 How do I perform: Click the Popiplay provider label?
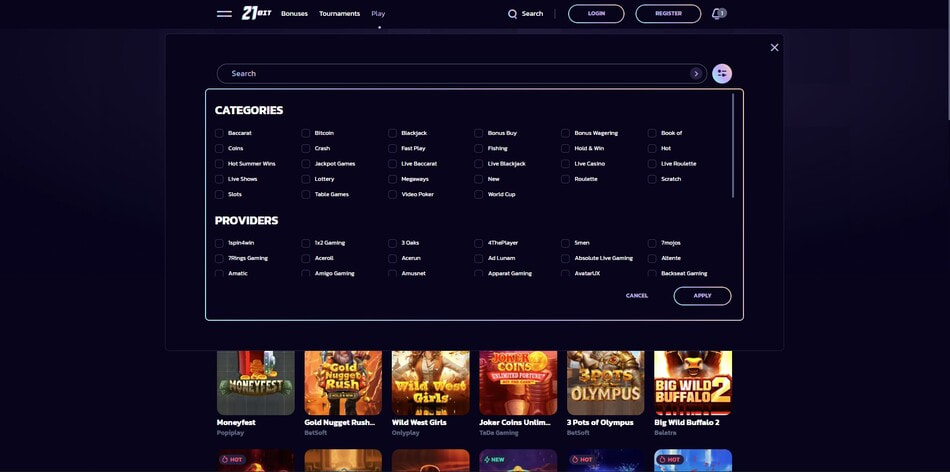point(228,433)
